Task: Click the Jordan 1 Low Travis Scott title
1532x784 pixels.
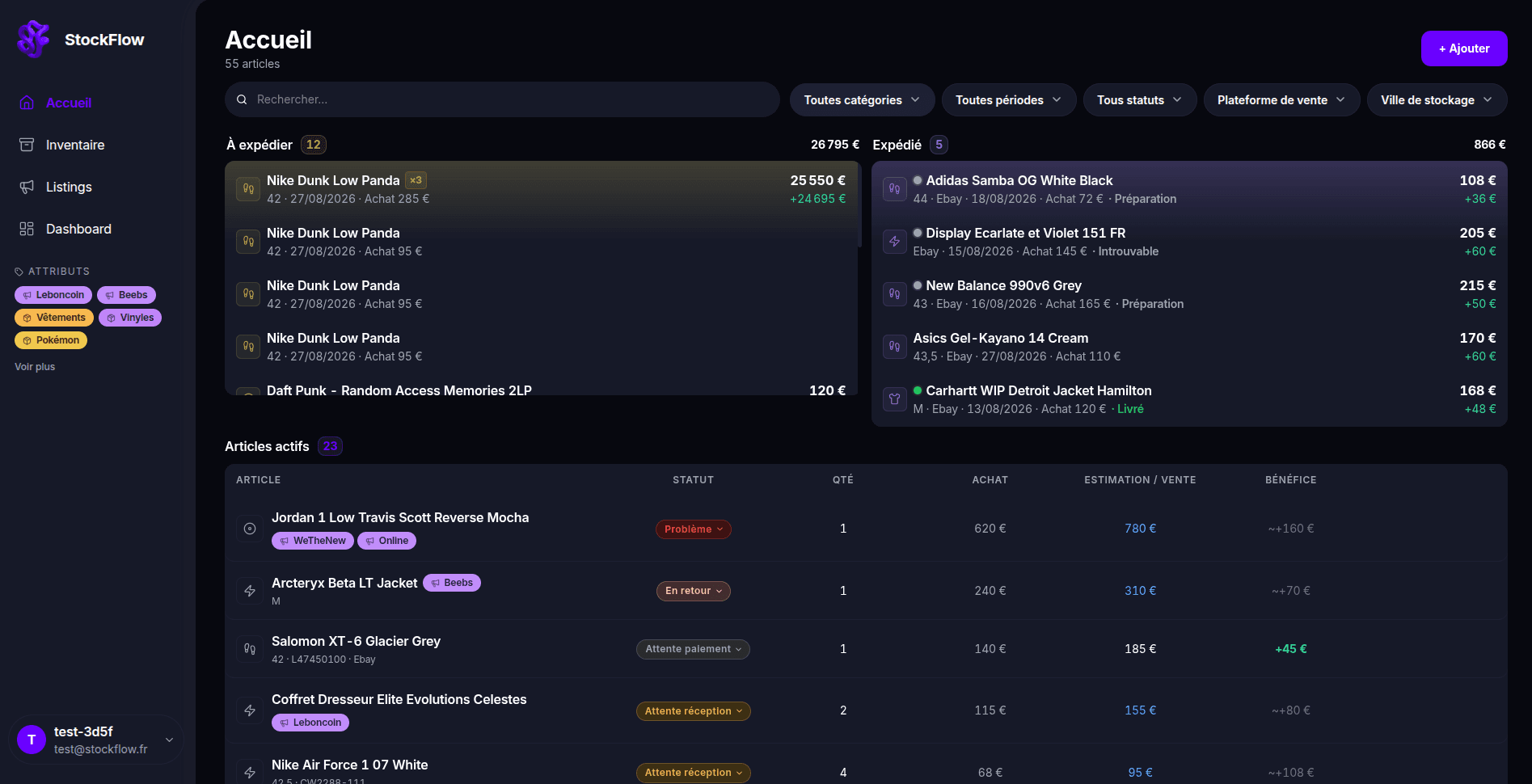Action: click(x=400, y=517)
